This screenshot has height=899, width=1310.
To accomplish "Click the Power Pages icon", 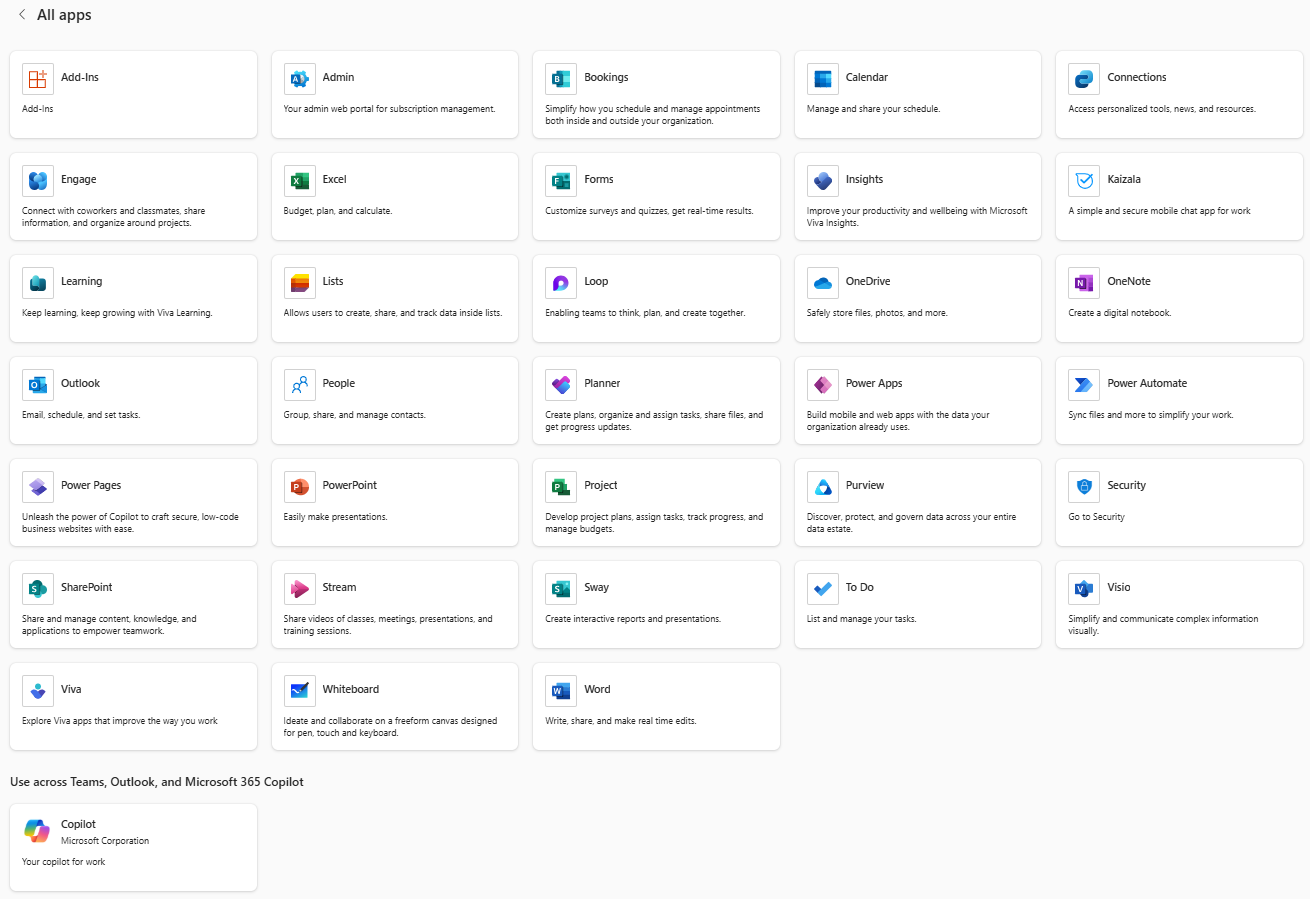I will tap(38, 487).
